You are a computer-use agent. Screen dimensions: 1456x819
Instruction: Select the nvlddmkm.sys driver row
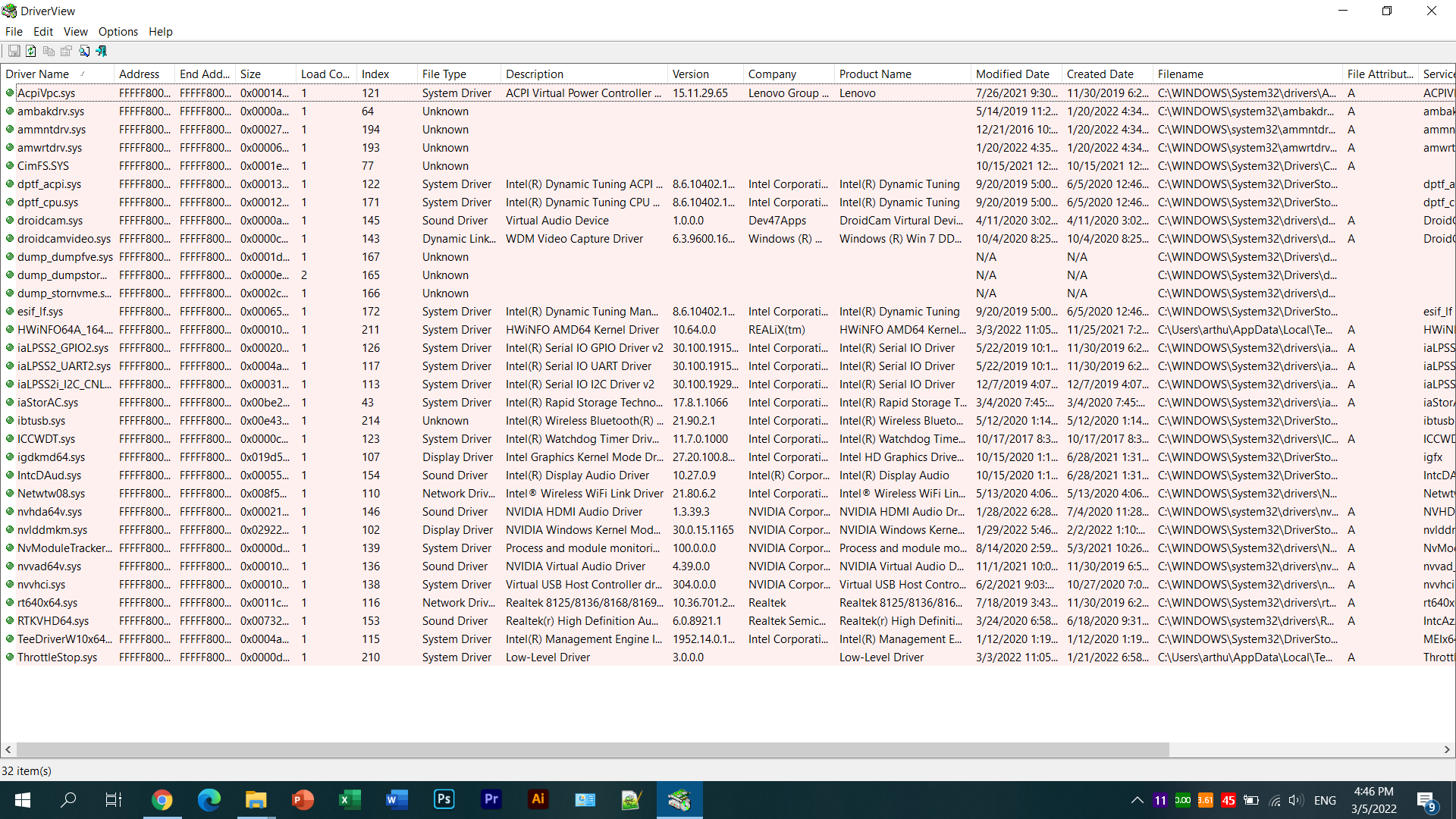(x=728, y=530)
